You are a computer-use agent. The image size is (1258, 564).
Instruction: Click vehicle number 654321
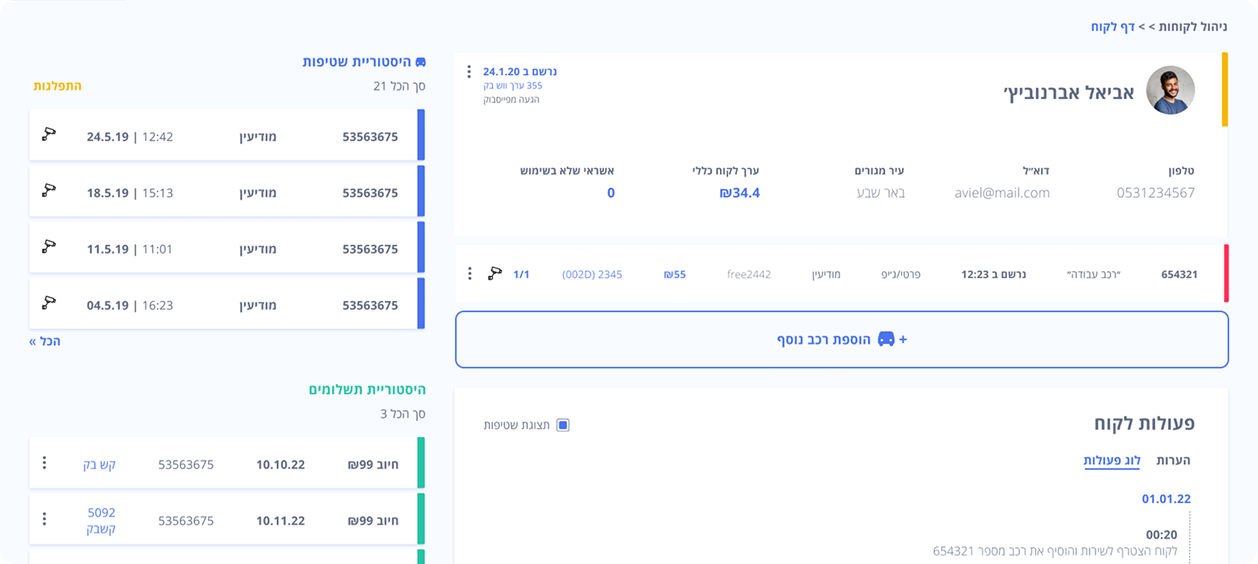pos(1179,274)
